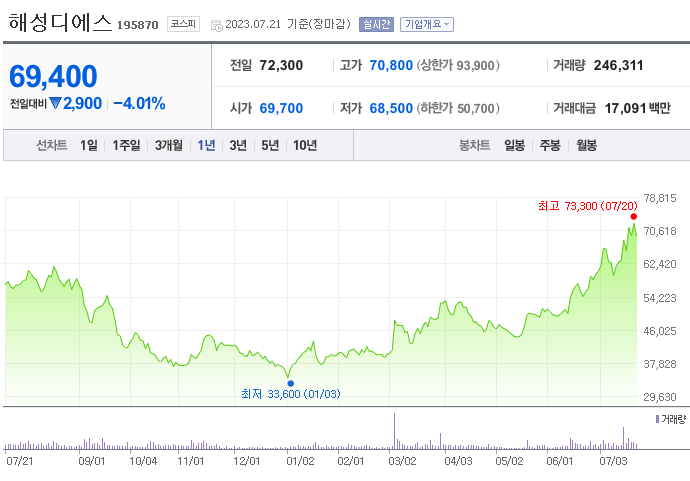
Task: Click the 07/03 date axis label
Action: click(x=613, y=461)
